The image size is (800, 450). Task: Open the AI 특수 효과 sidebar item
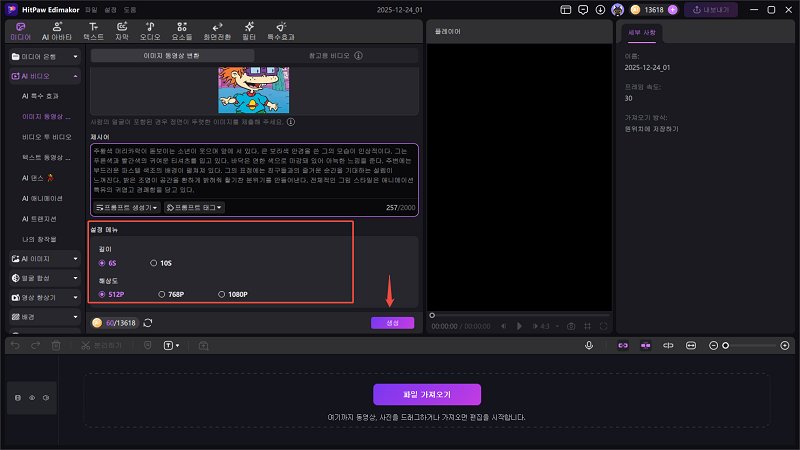click(40, 96)
